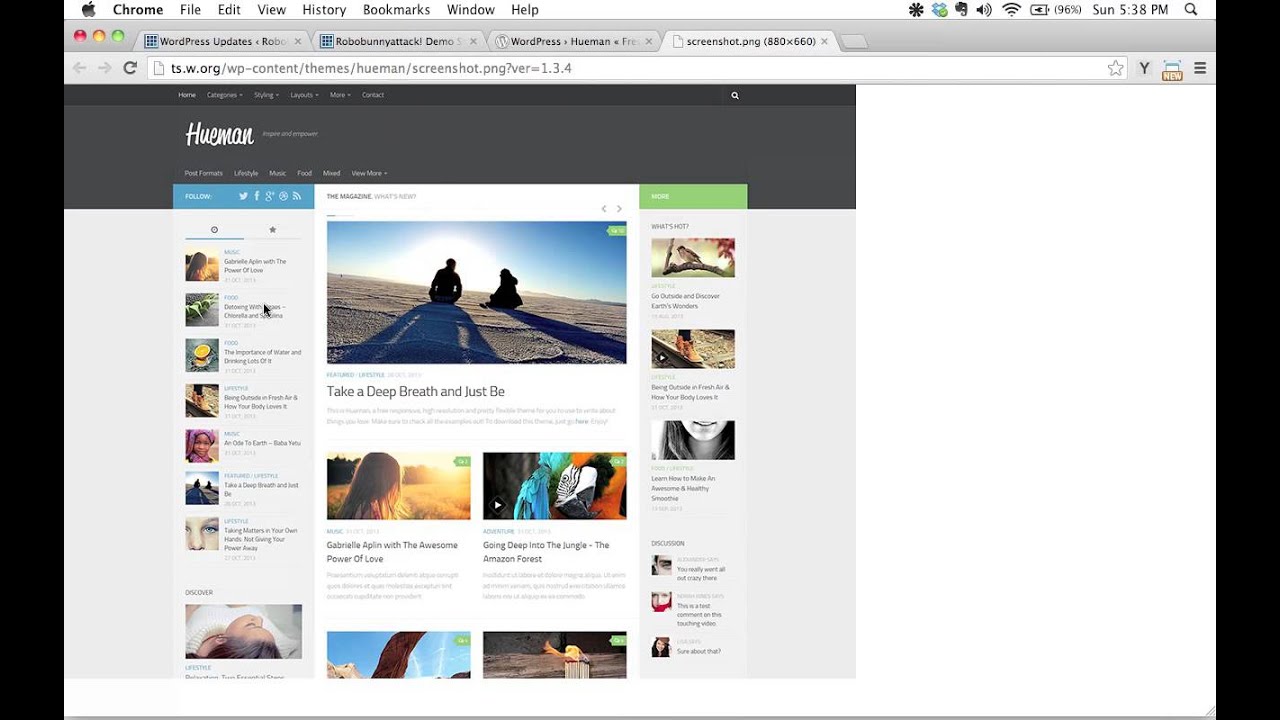Image resolution: width=1280 pixels, height=720 pixels.
Task: Expand the View More dropdown
Action: [369, 173]
